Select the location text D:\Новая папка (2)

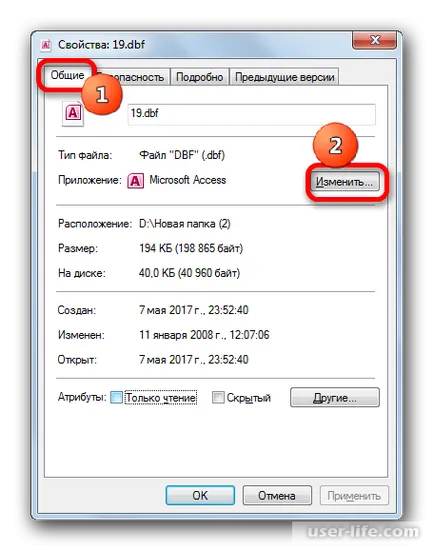[185, 224]
